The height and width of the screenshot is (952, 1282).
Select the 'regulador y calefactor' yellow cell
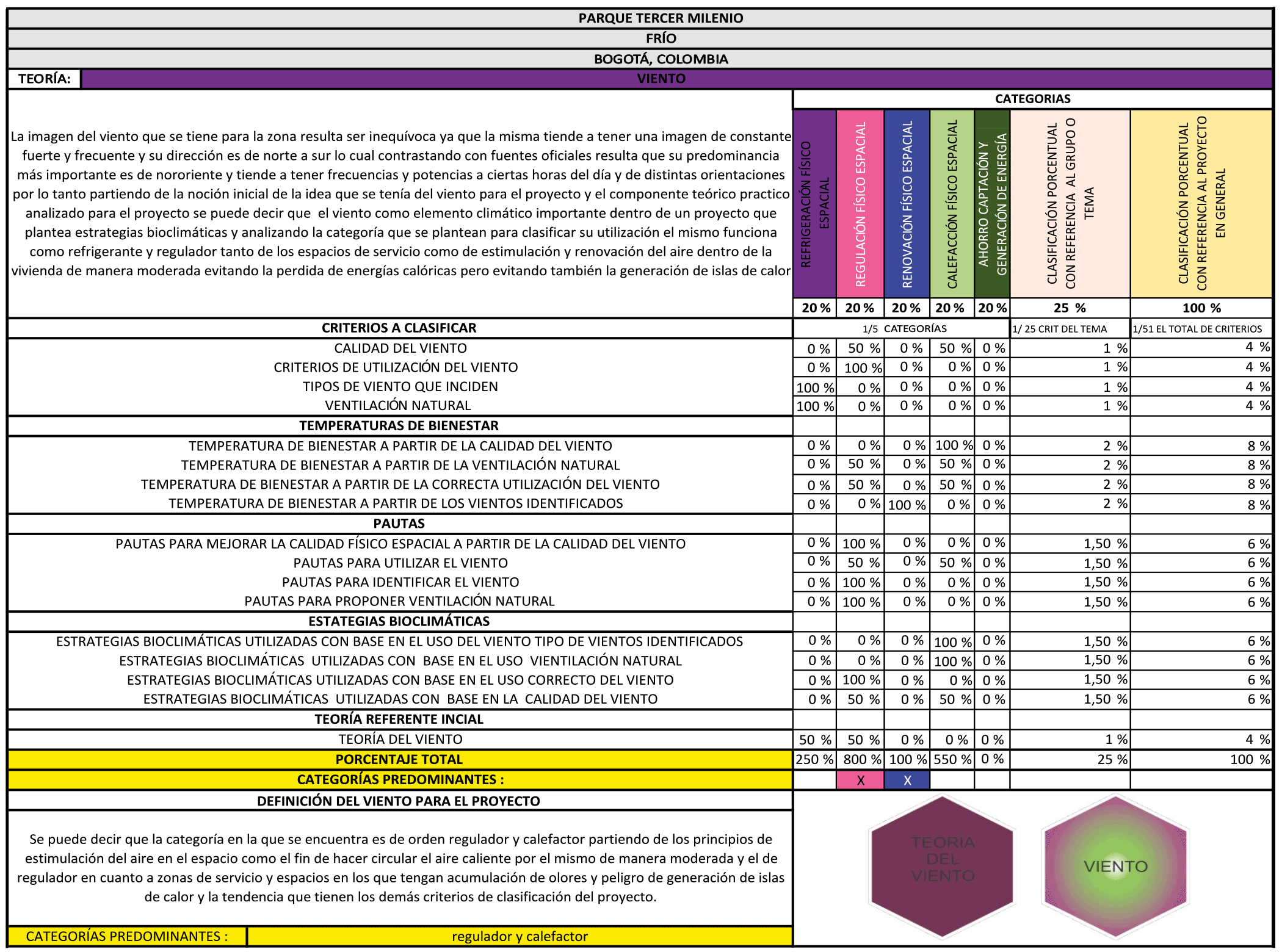(x=520, y=937)
